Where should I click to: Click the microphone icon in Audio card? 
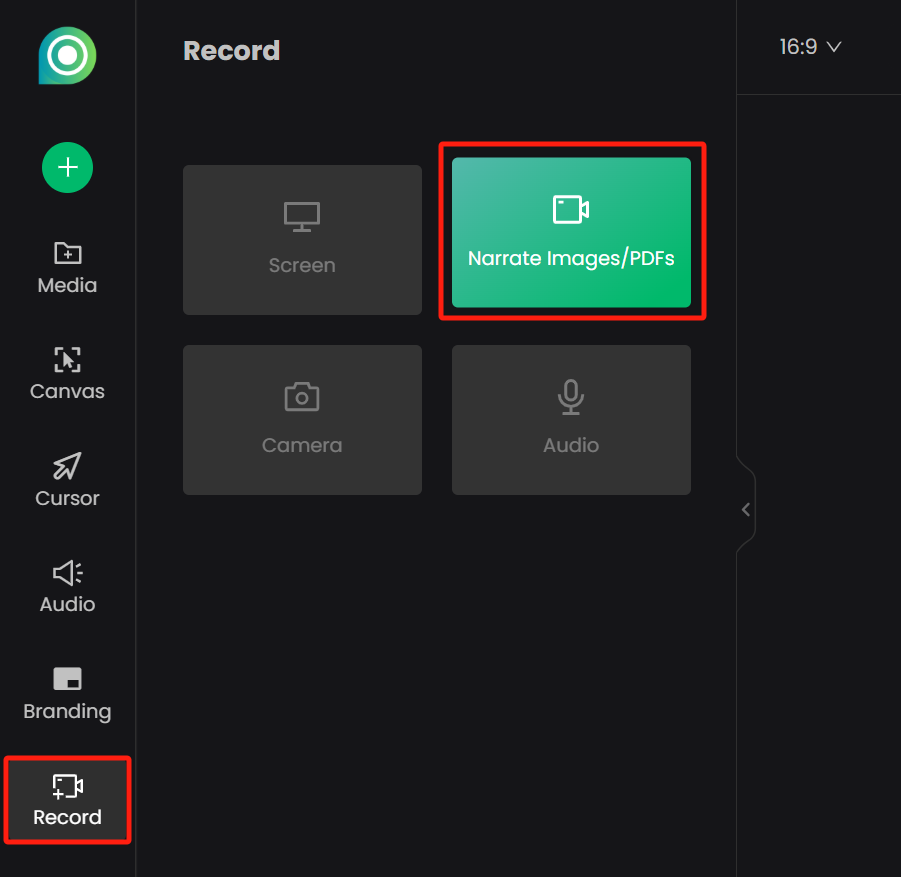pos(571,397)
